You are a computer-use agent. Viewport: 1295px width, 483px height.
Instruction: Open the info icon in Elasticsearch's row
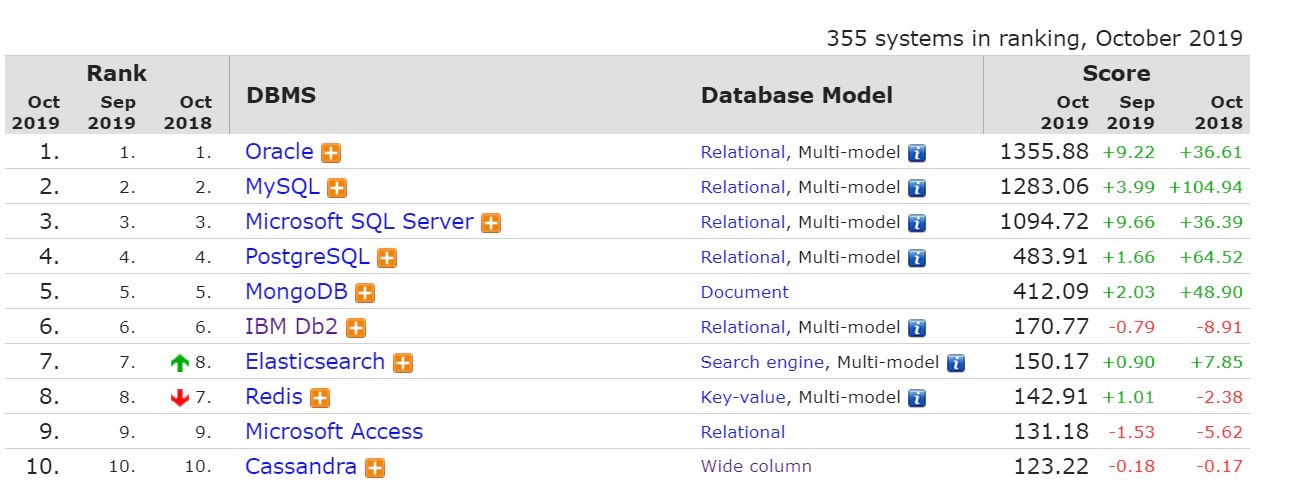pyautogui.click(x=956, y=364)
